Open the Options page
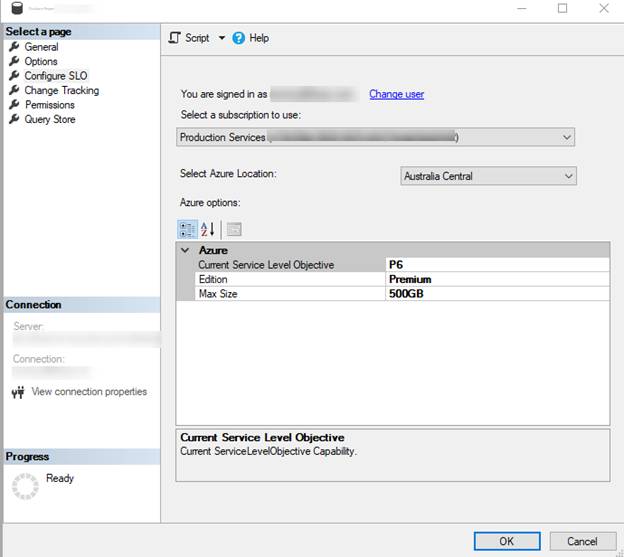Viewport: 624px width, 557px height. click(41, 61)
